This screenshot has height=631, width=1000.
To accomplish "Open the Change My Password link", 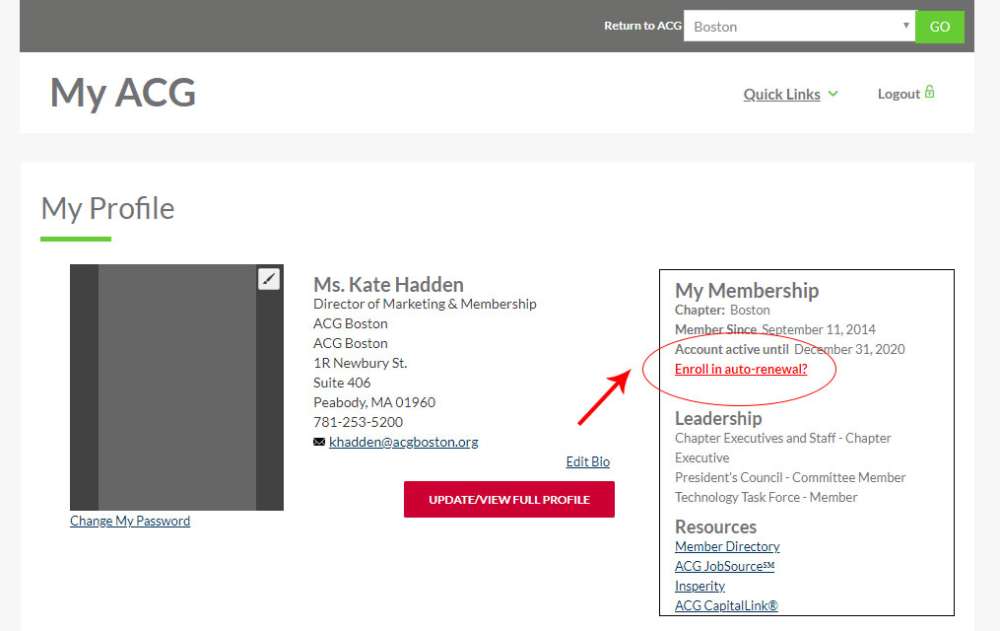I will tap(130, 521).
